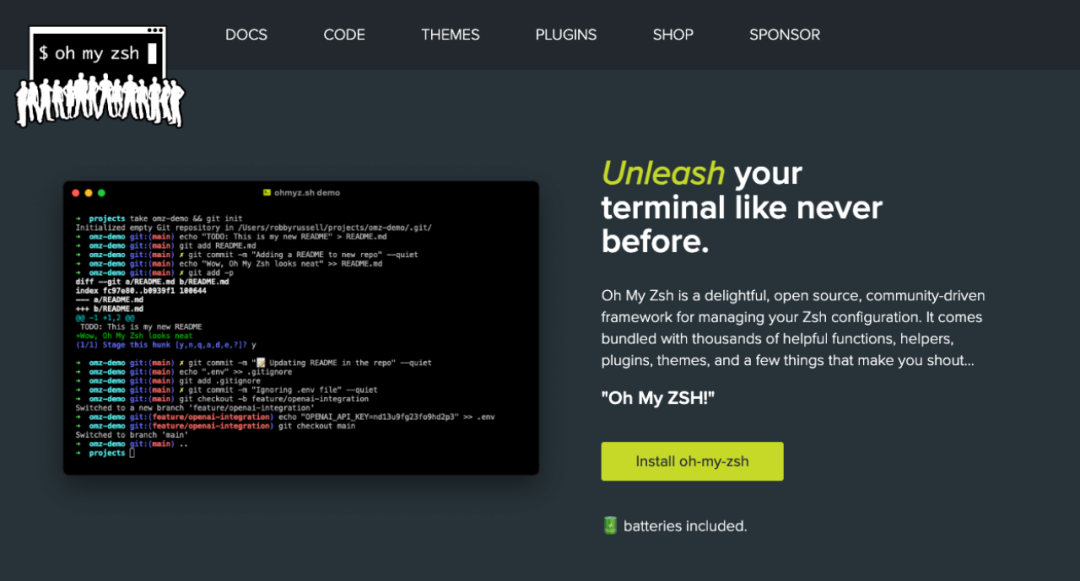Click the oh my zsh logo

100,76
